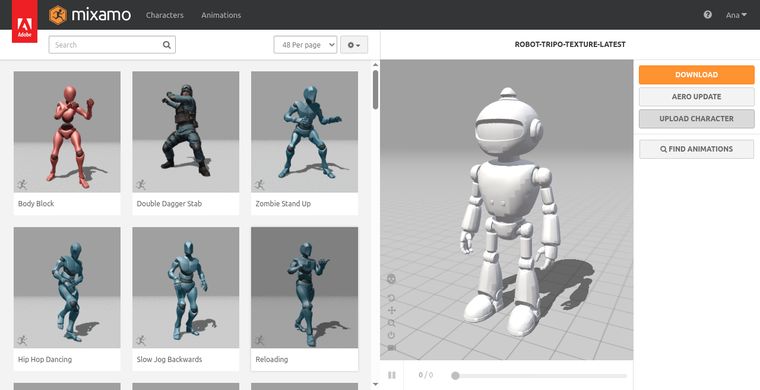Click the animation timeline slider handle
The height and width of the screenshot is (390, 760).
[x=455, y=375]
